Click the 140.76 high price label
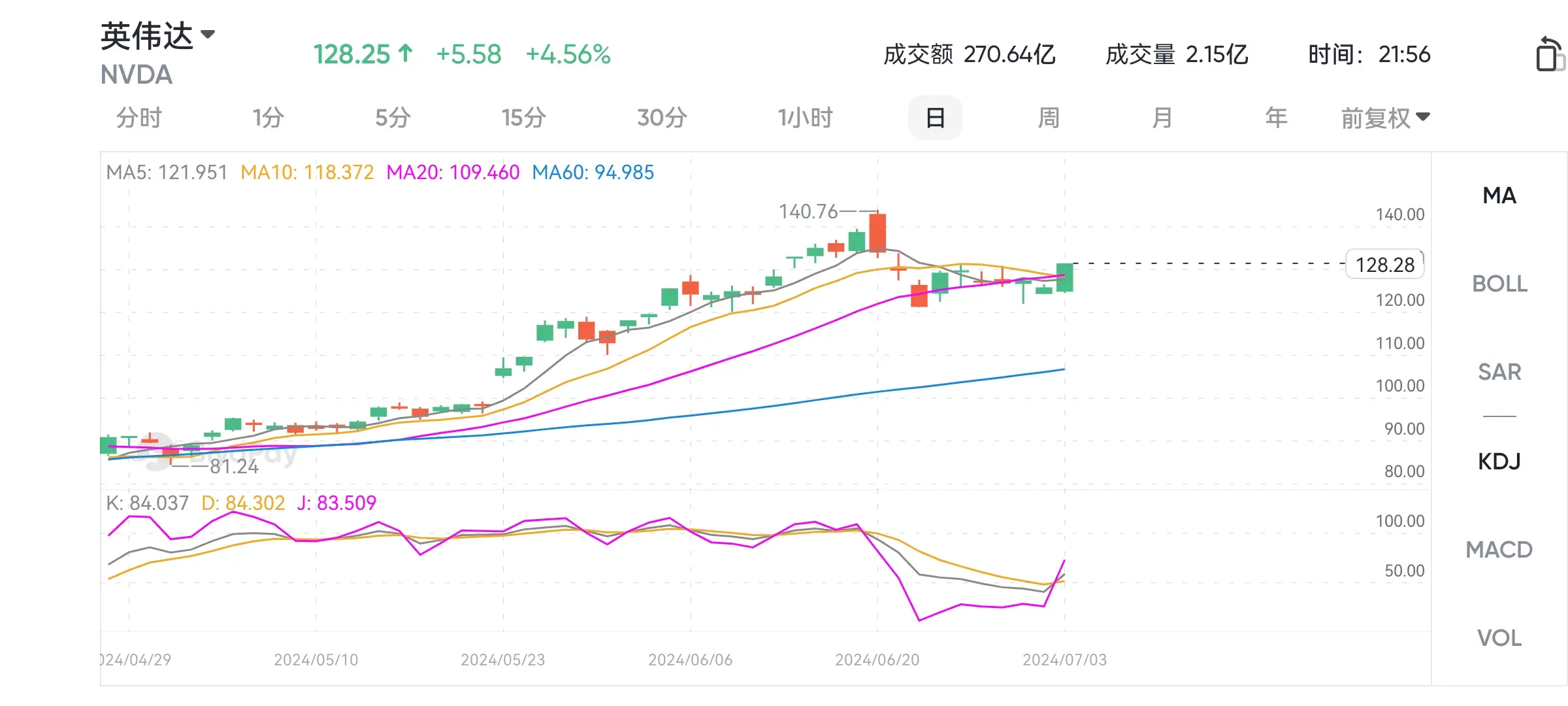This screenshot has height=706, width=1568. tap(808, 212)
